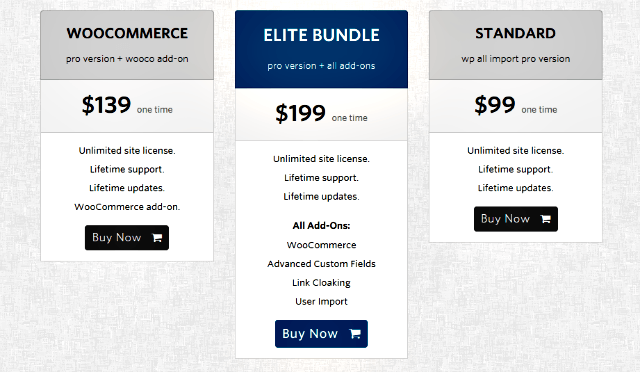Click cart icon in Standard Buy Now button
The image size is (640, 372).
click(x=546, y=219)
